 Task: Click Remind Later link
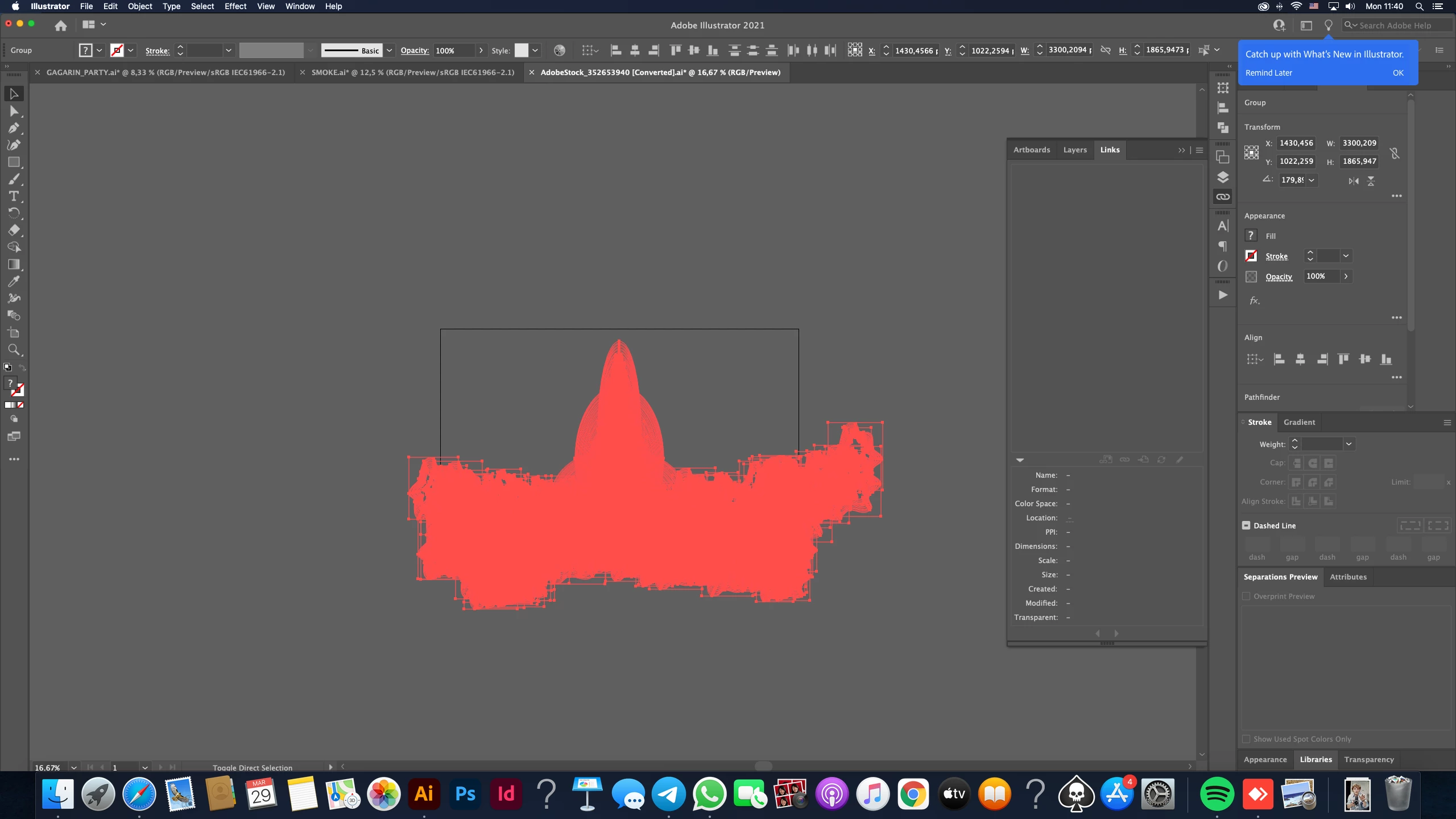[1268, 73]
